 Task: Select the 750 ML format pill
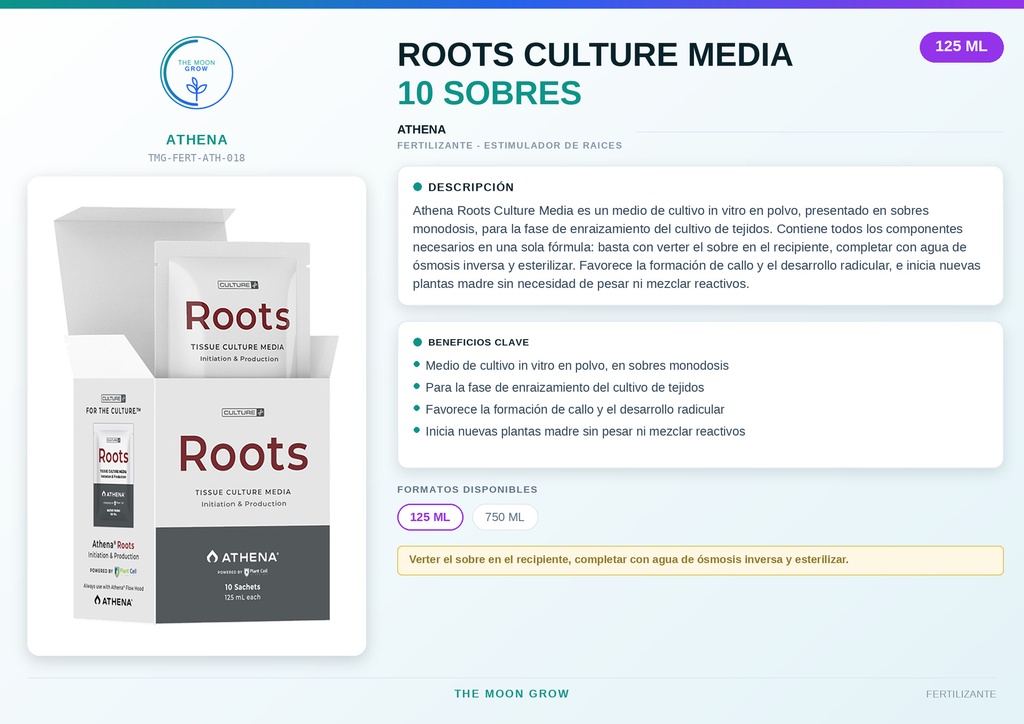(504, 517)
